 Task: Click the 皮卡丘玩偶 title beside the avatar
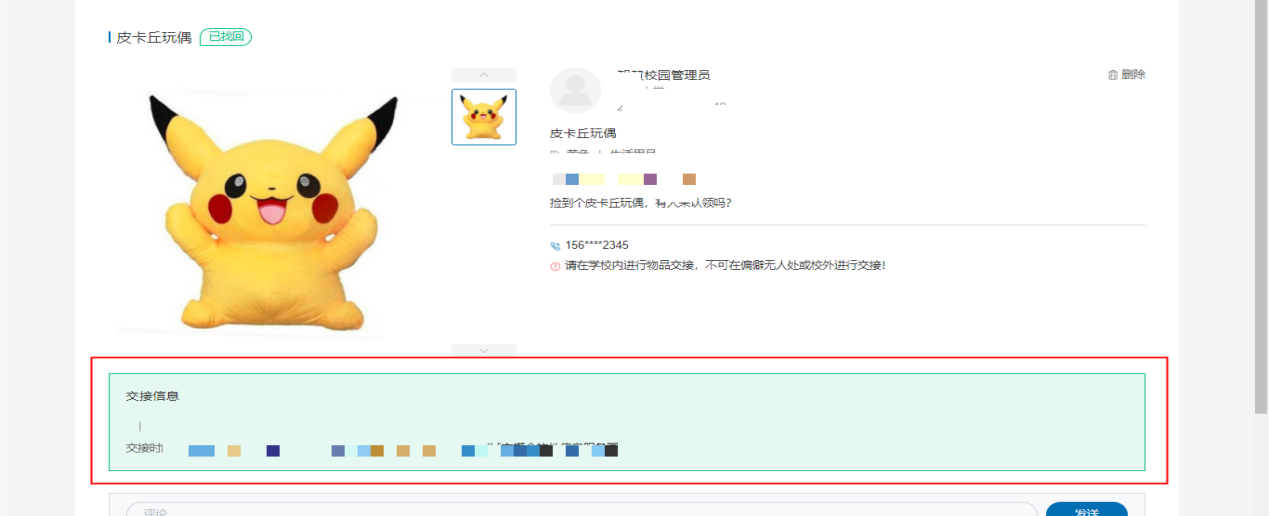tap(583, 133)
